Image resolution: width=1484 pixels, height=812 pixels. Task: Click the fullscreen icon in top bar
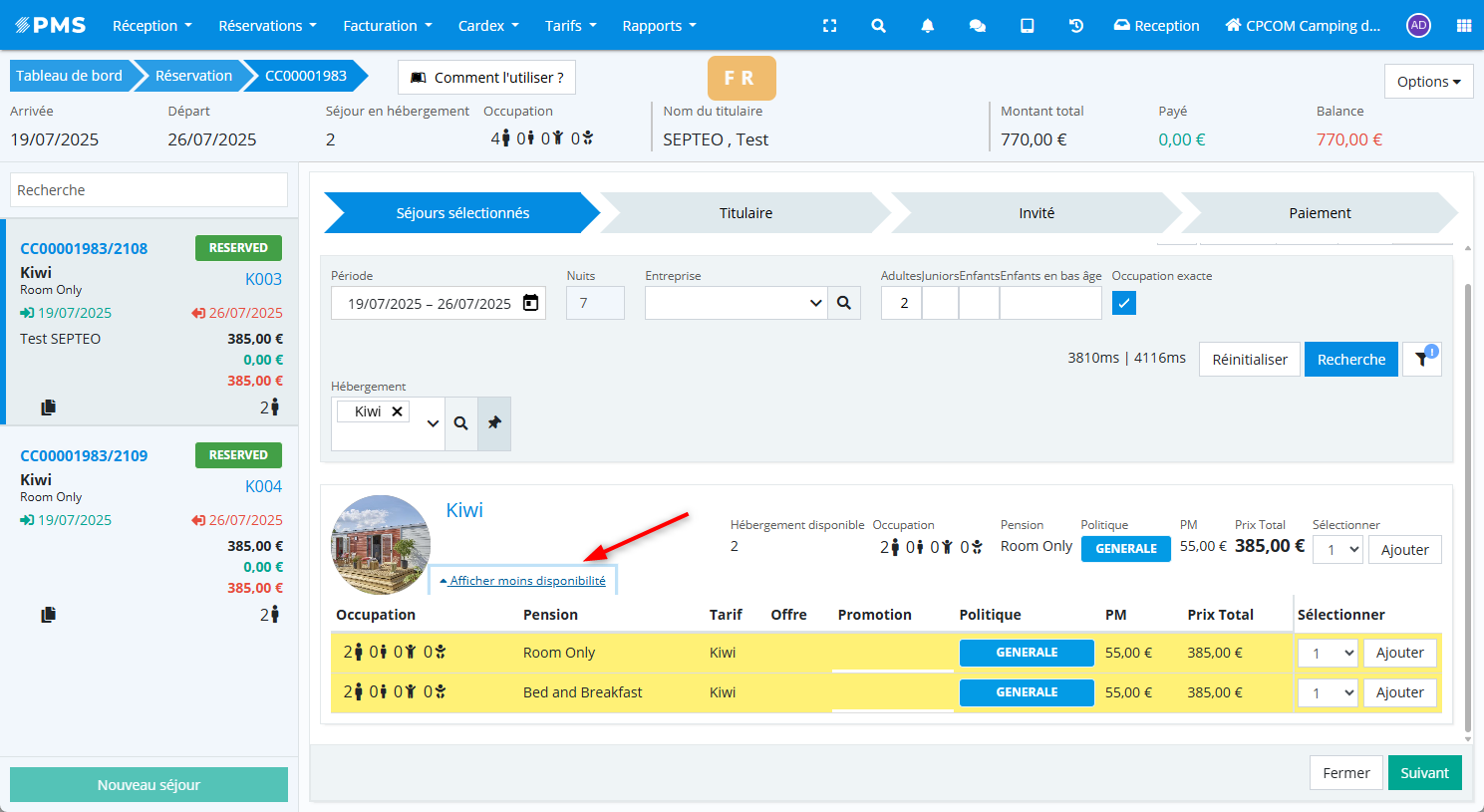(x=829, y=26)
